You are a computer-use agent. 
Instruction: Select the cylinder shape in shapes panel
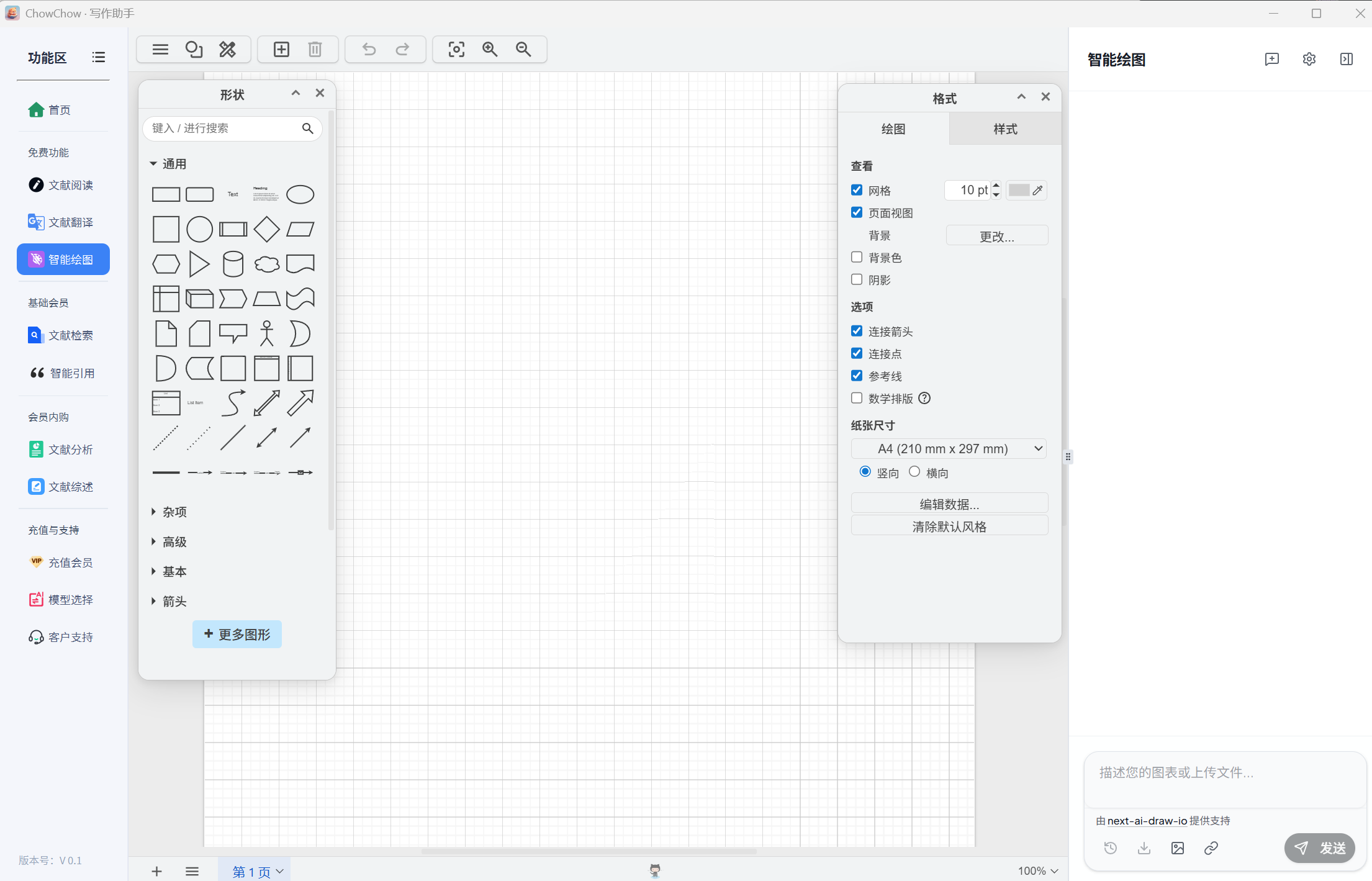[x=233, y=264]
